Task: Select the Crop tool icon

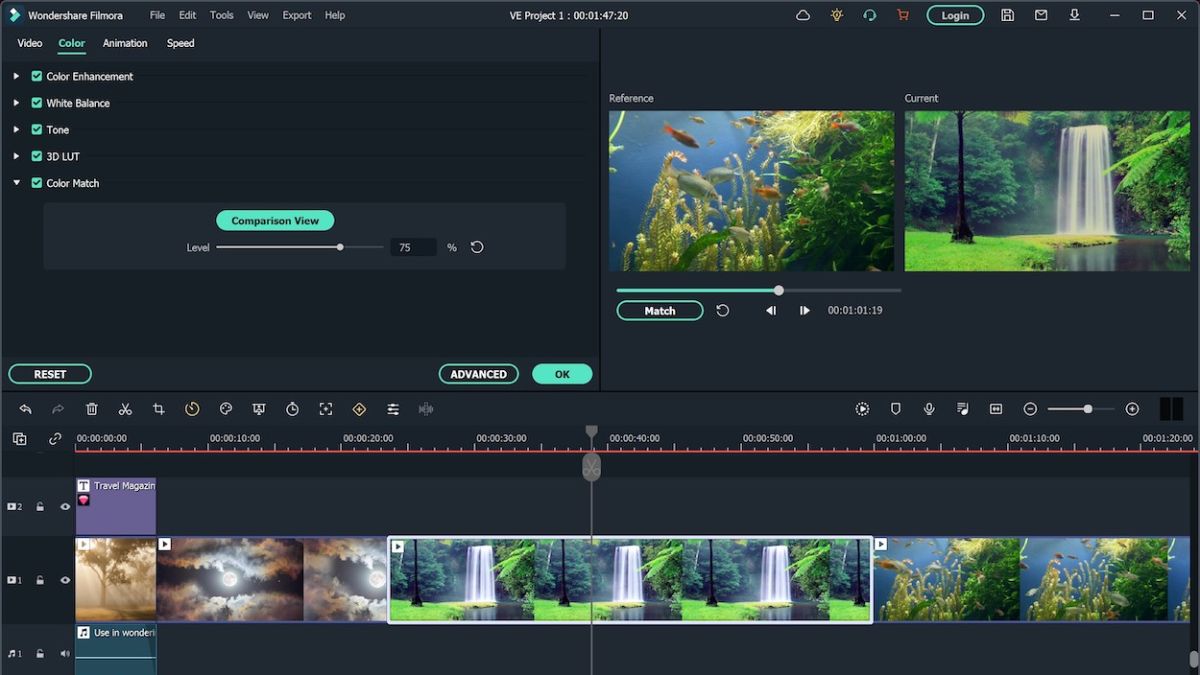Action: click(x=159, y=409)
